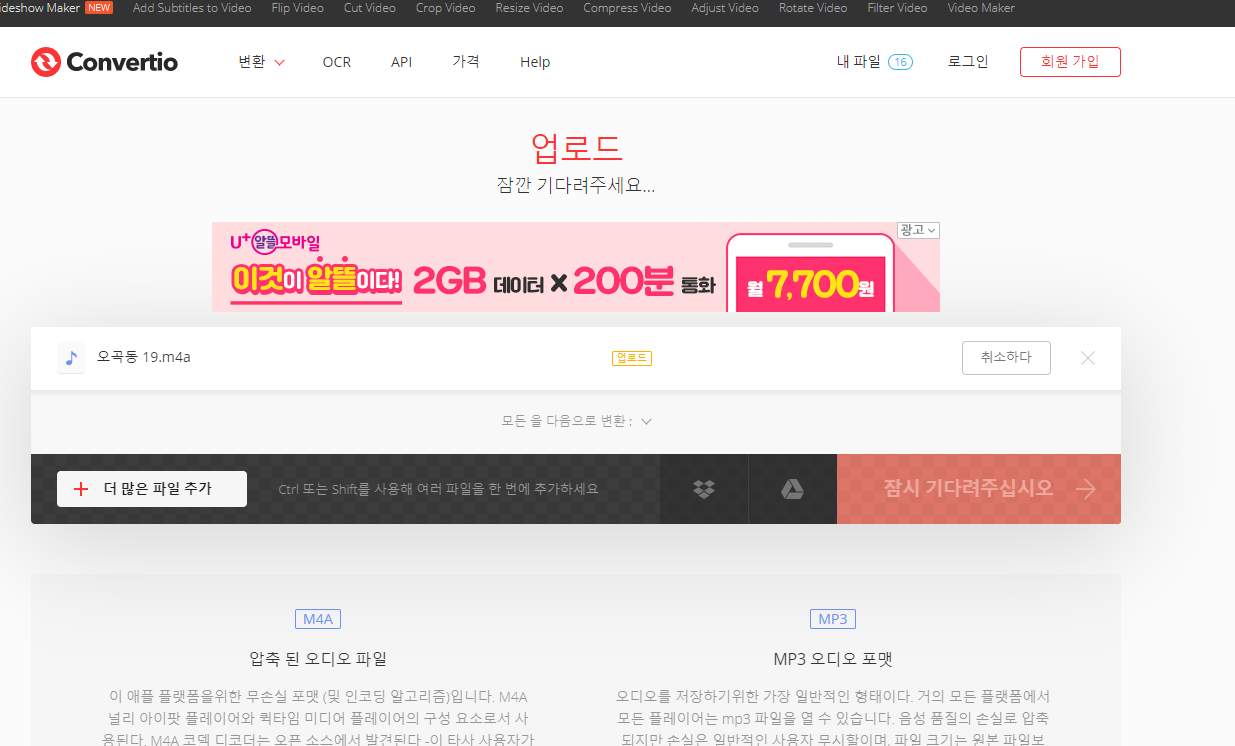Image resolution: width=1235 pixels, height=746 pixels.
Task: Select the 오곡동 19.m4a file name
Action: [144, 357]
